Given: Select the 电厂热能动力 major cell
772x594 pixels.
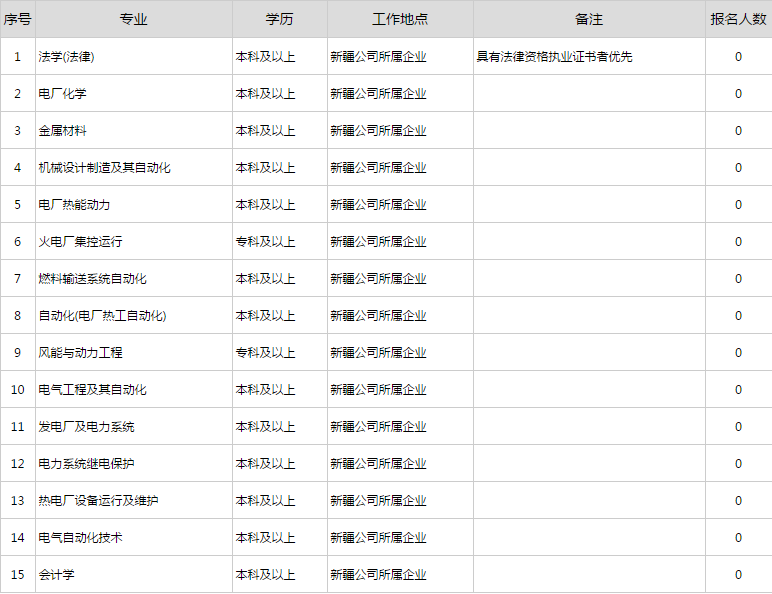Looking at the screenshot, I should click(x=74, y=205).
